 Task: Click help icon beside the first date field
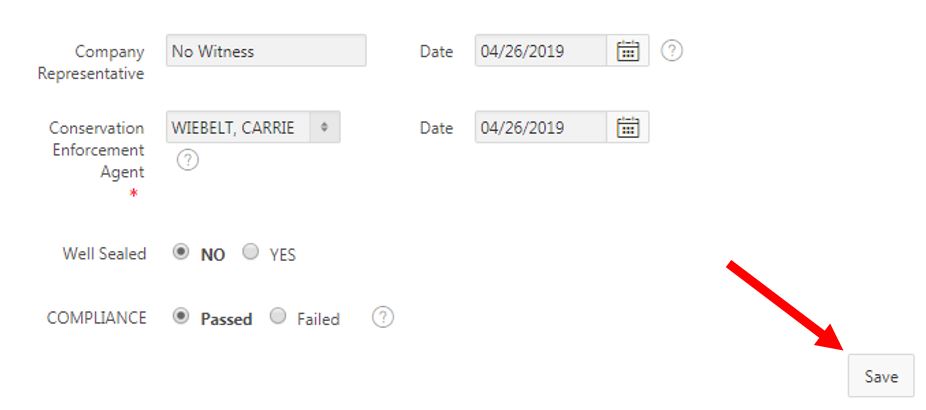[x=672, y=51]
